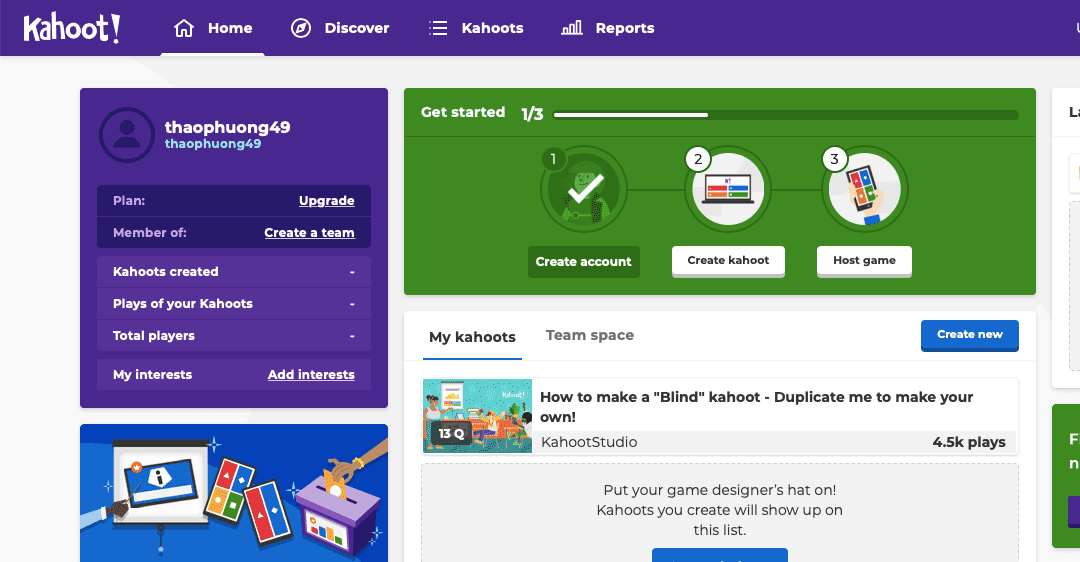
Task: Click the Create a team link
Action: [x=309, y=233]
